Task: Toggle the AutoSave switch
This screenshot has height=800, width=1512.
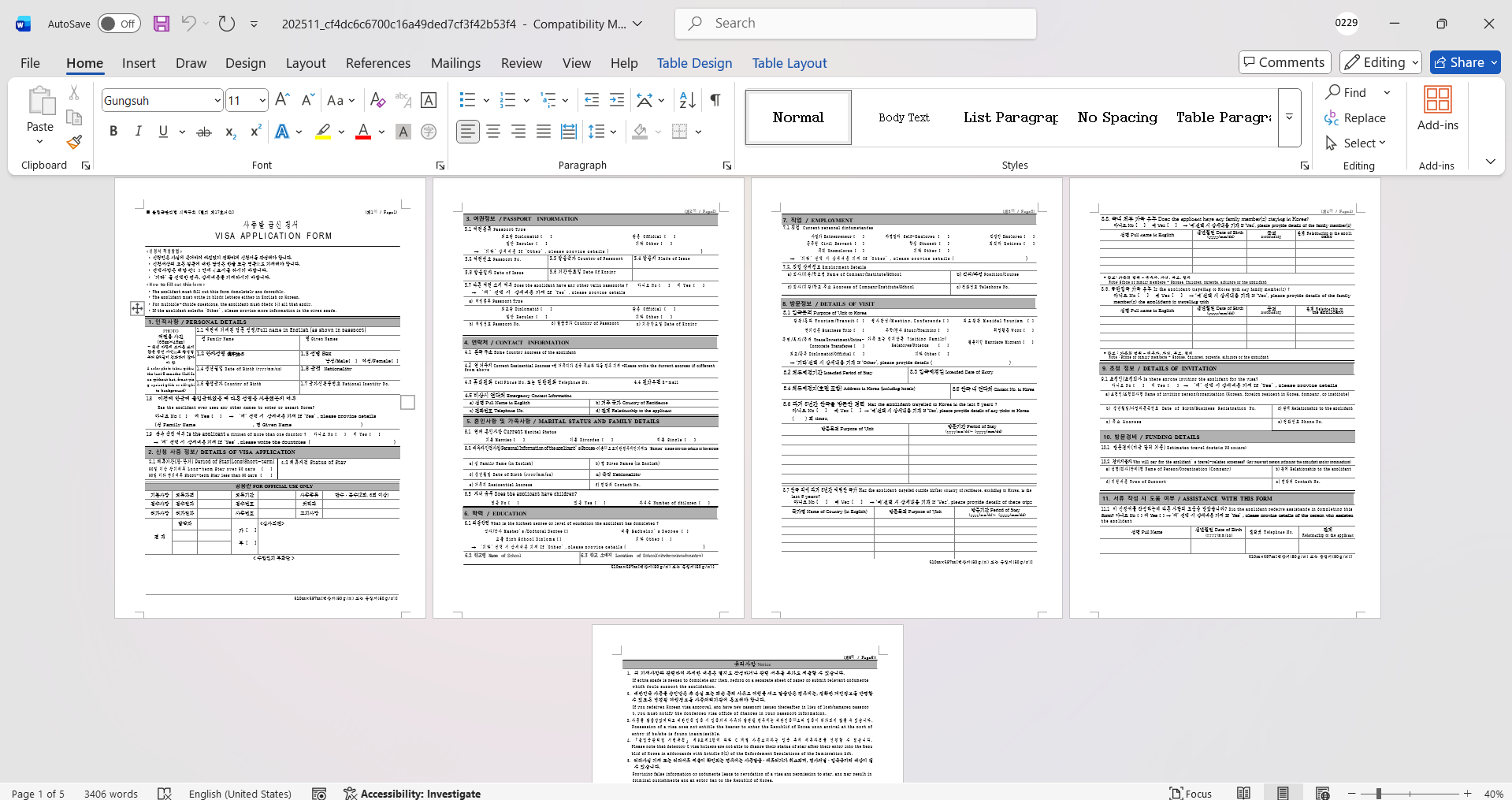Action: (119, 24)
